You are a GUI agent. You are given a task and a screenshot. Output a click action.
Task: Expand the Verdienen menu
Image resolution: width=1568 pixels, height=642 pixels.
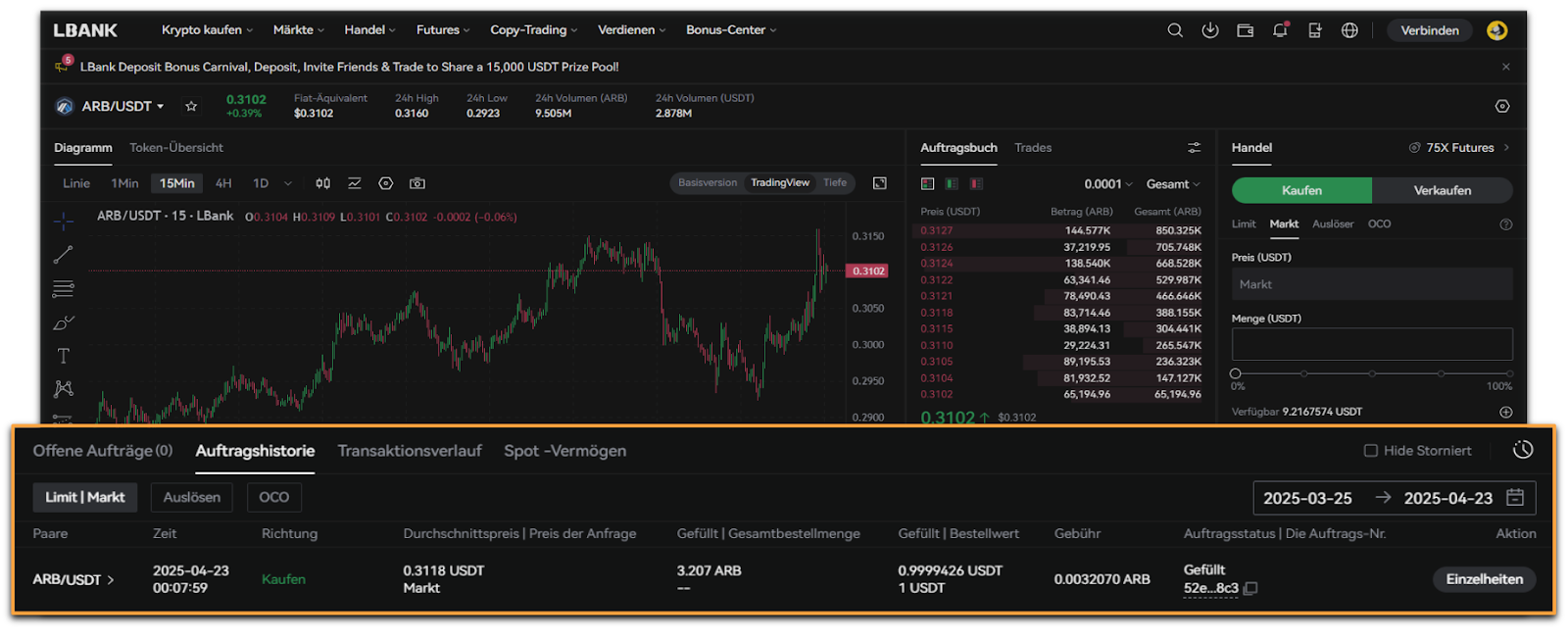coord(631,30)
